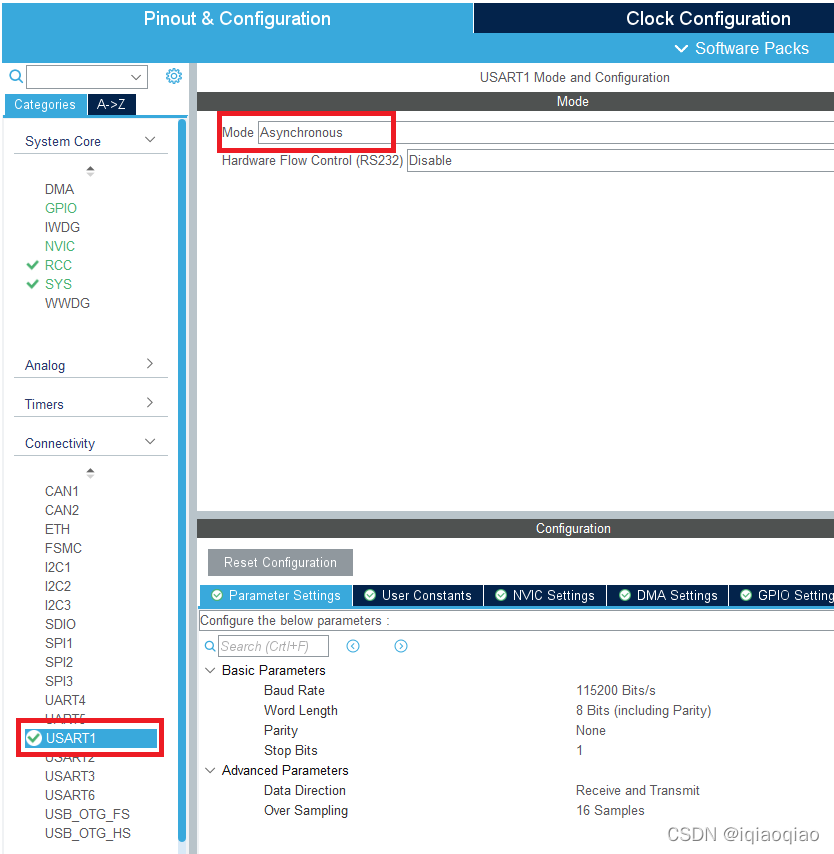The image size is (834, 854).
Task: Click the Reset Configuration button
Action: (x=281, y=563)
